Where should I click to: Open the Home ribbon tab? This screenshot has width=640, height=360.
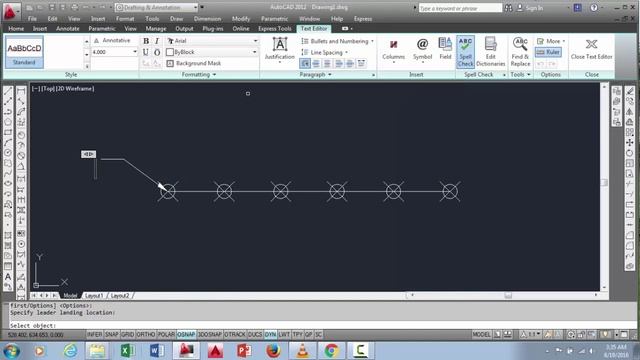click(16, 29)
